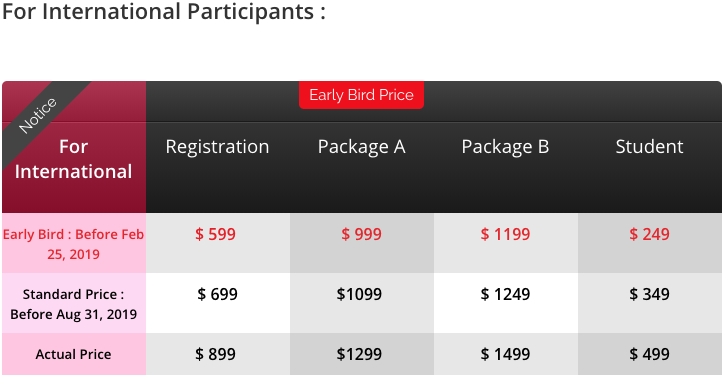Click the $1299 actual Package A price
Screen dimensions: 724x375
point(359,354)
